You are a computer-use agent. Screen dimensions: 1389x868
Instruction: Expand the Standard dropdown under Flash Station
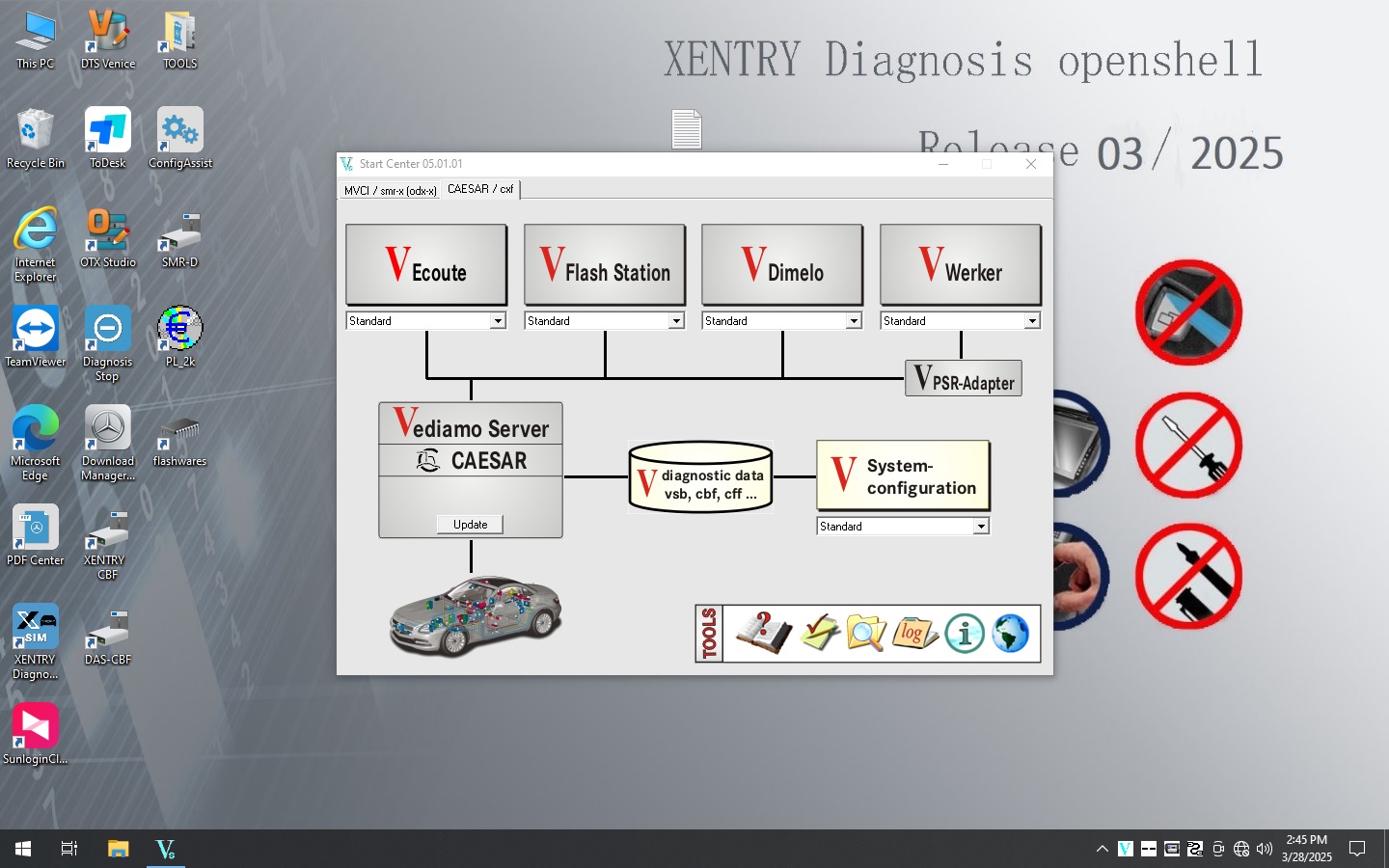click(675, 320)
